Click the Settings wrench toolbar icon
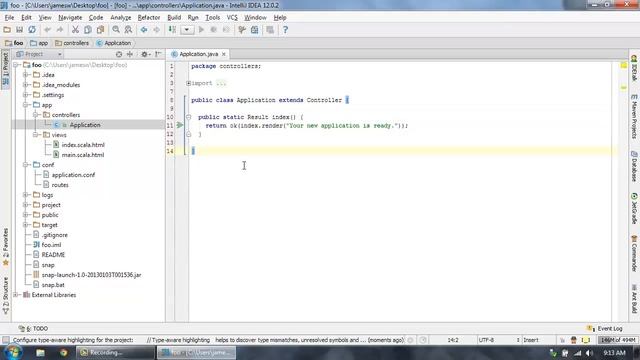640x360 pixels. click(242, 30)
